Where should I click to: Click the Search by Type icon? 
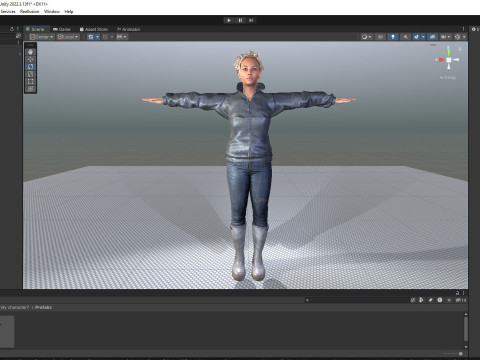[421, 300]
